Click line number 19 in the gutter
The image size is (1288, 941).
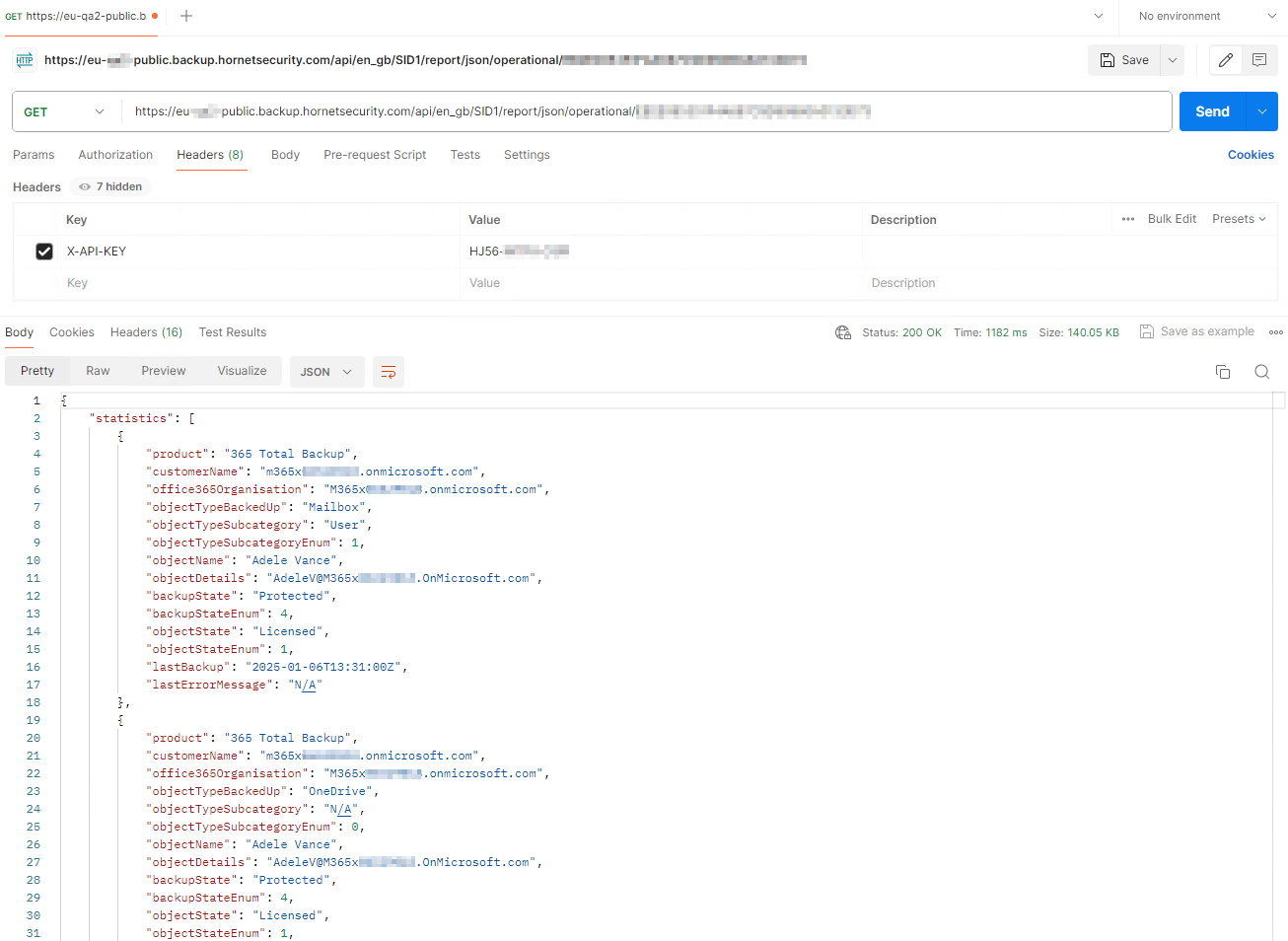click(34, 720)
